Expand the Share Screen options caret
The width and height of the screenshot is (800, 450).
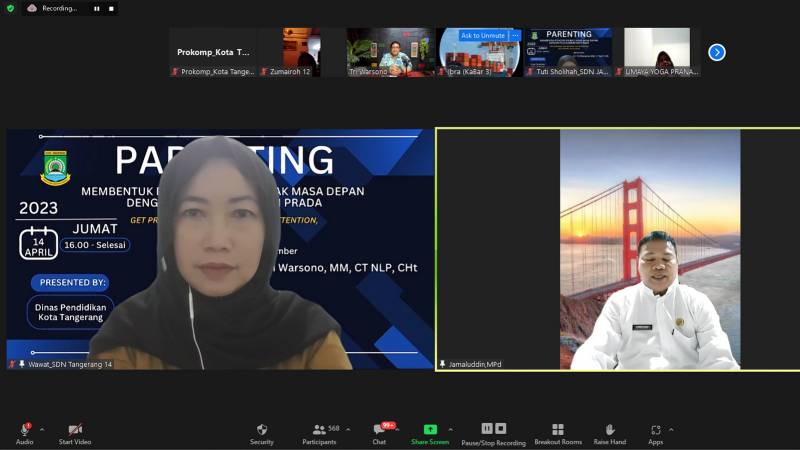click(450, 429)
